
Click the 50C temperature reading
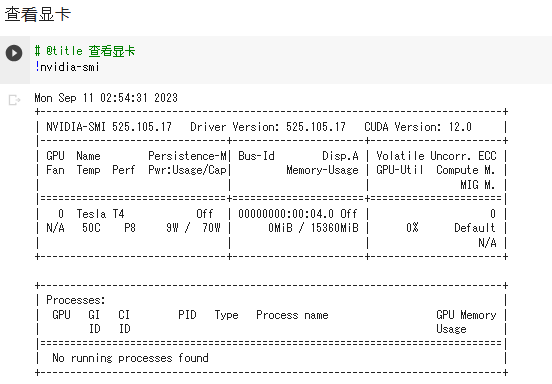click(91, 228)
